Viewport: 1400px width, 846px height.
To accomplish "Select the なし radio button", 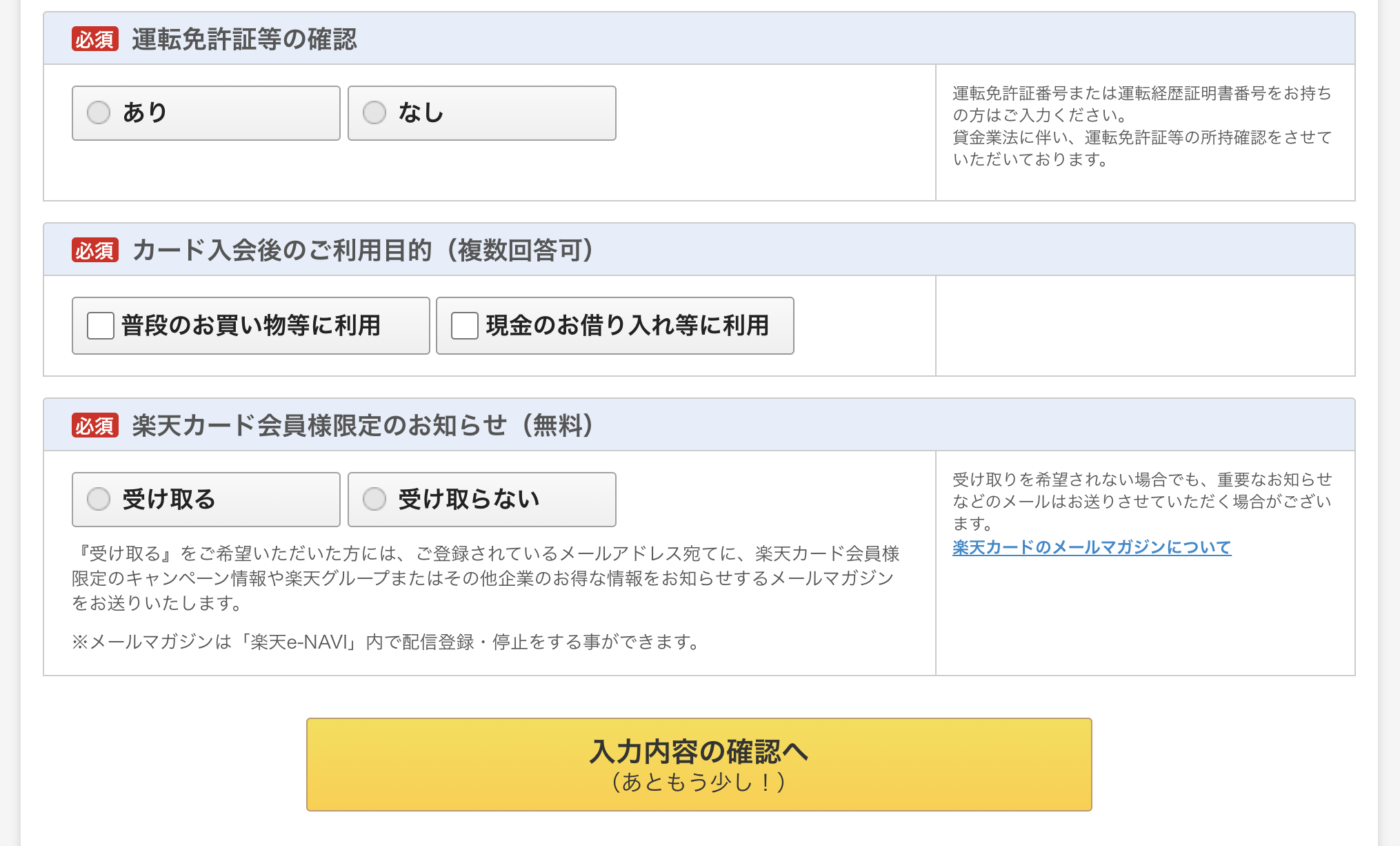I will point(374,112).
